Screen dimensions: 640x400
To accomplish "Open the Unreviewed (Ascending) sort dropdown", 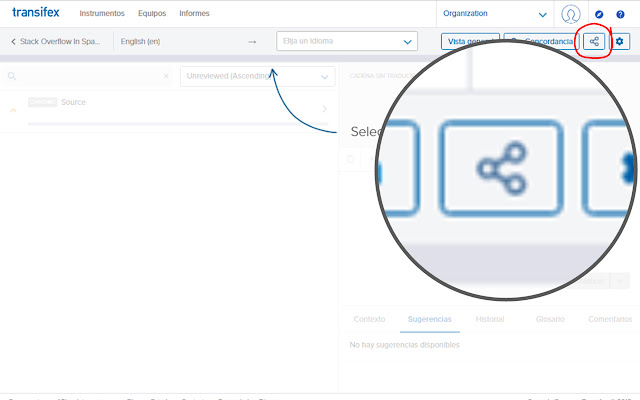I will coord(258,76).
